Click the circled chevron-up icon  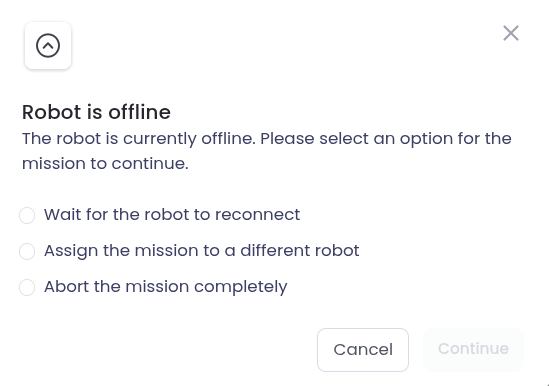click(x=48, y=46)
